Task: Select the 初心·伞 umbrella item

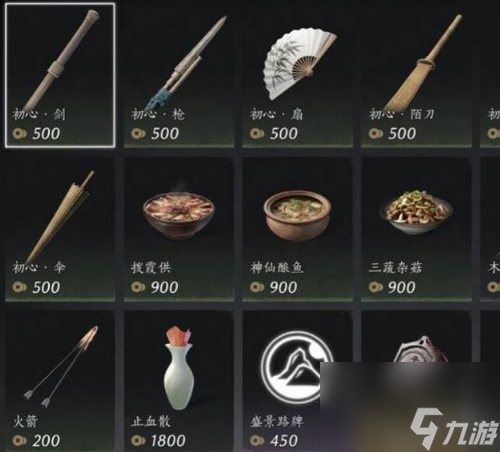Action: pyautogui.click(x=60, y=229)
